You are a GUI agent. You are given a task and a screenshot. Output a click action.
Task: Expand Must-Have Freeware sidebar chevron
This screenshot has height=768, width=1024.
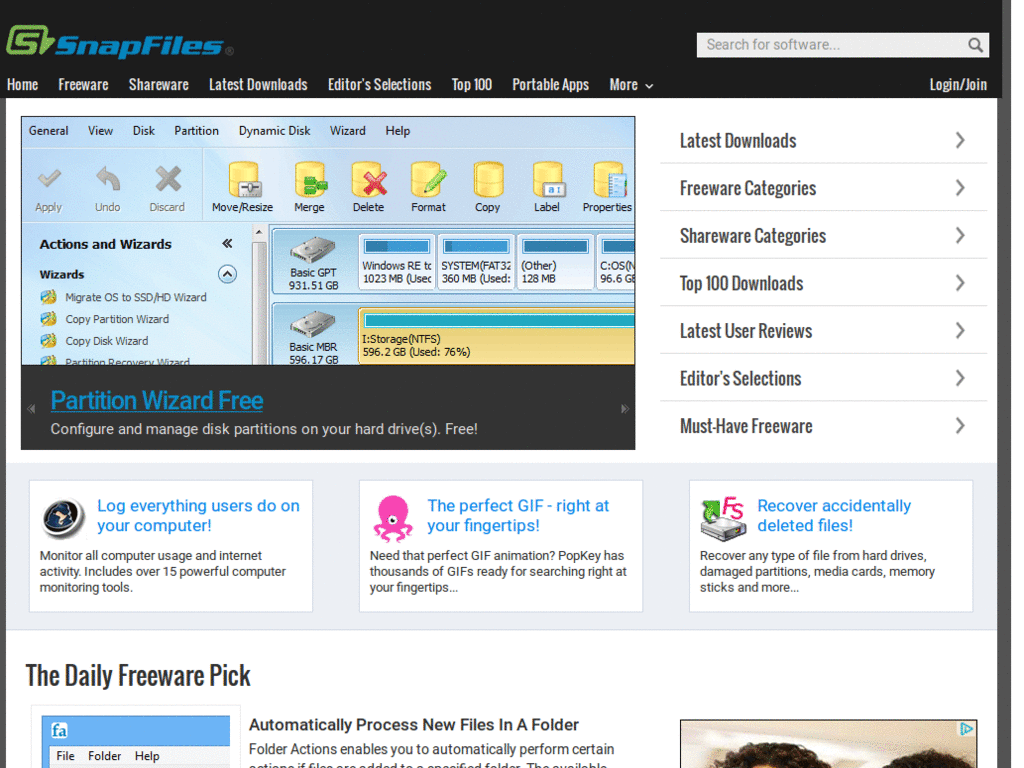tap(960, 426)
